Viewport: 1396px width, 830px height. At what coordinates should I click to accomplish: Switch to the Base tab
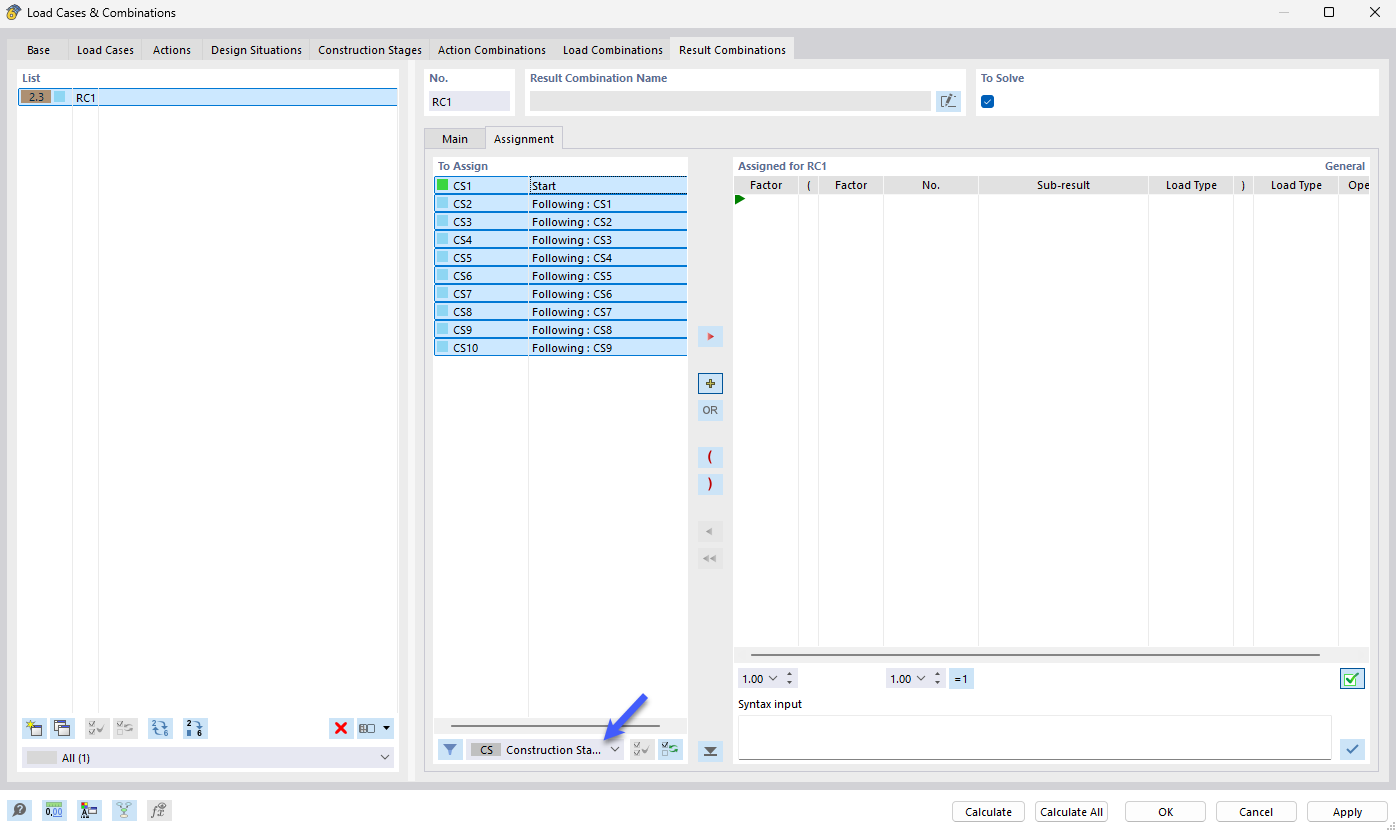(x=39, y=50)
